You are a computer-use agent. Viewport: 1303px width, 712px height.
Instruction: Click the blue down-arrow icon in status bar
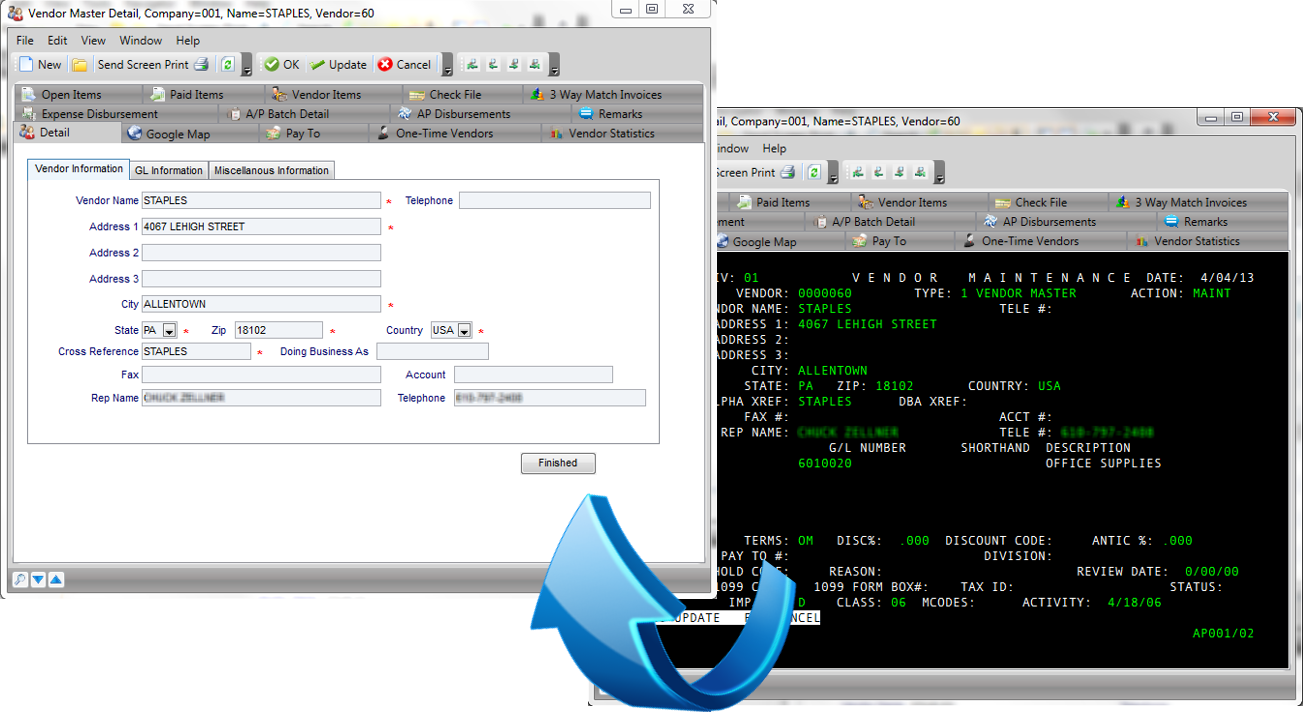point(38,579)
